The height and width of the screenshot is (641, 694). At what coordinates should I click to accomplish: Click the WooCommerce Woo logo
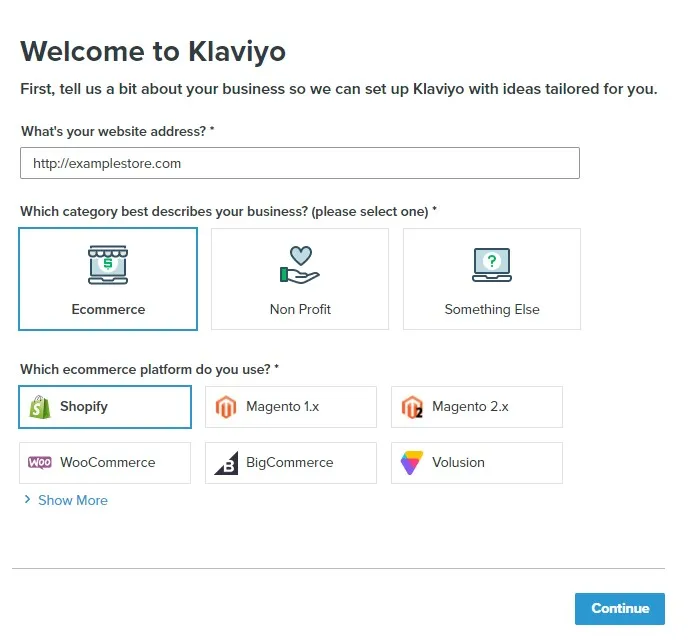40,463
